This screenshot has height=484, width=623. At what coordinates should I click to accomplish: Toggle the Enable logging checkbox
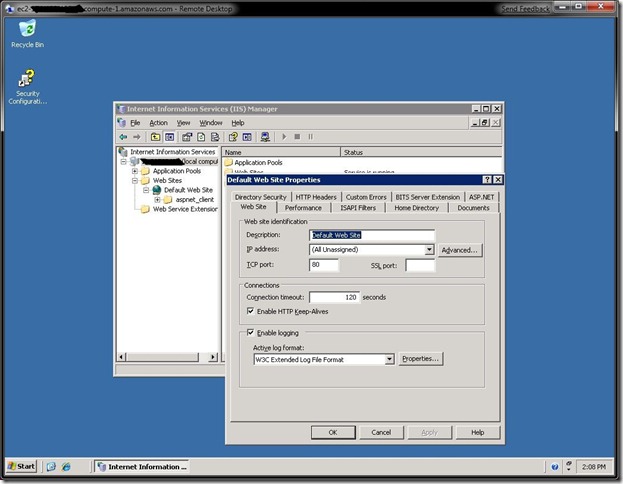(x=250, y=333)
